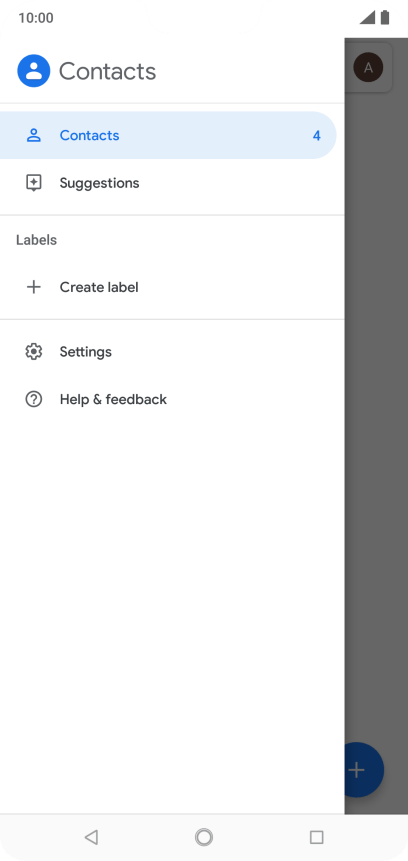This screenshot has width=408, height=861.
Task: Tap the account avatar with letter A
Action: click(368, 68)
